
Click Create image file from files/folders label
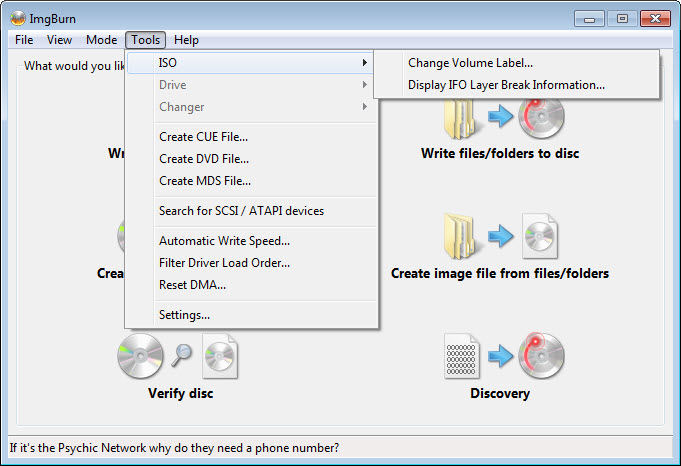(x=500, y=273)
